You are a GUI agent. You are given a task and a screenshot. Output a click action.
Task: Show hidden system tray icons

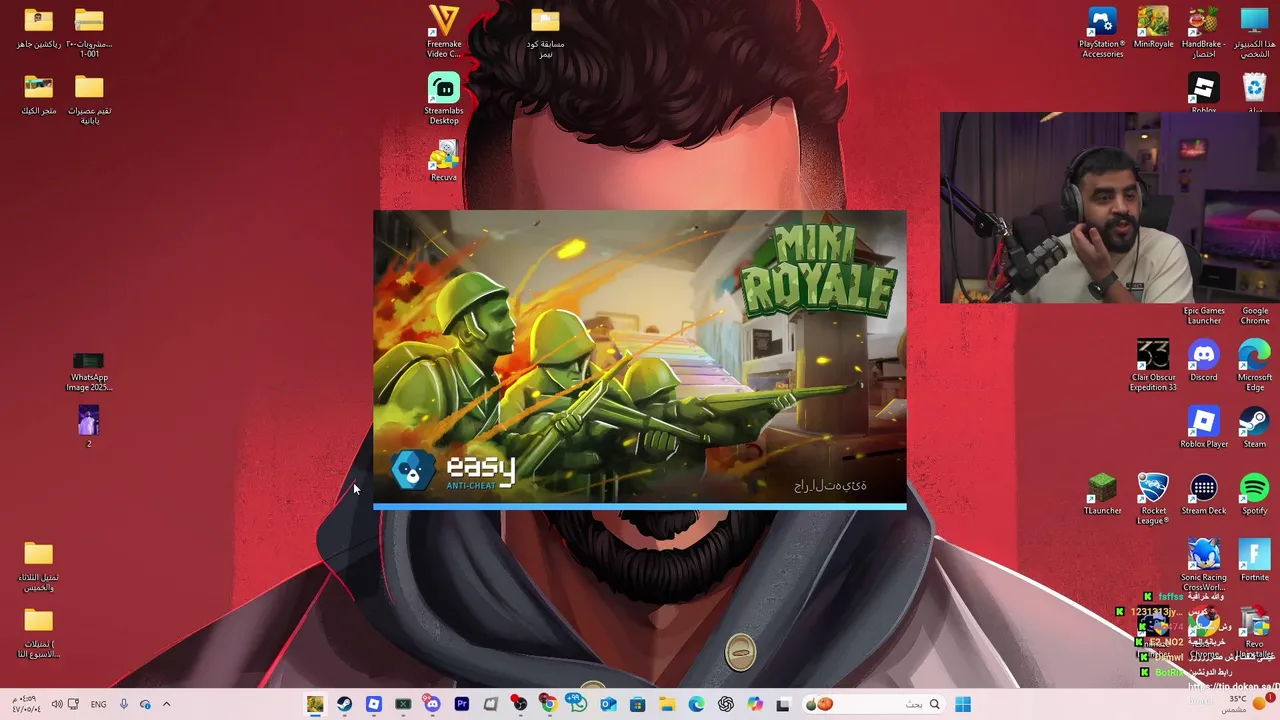[166, 704]
